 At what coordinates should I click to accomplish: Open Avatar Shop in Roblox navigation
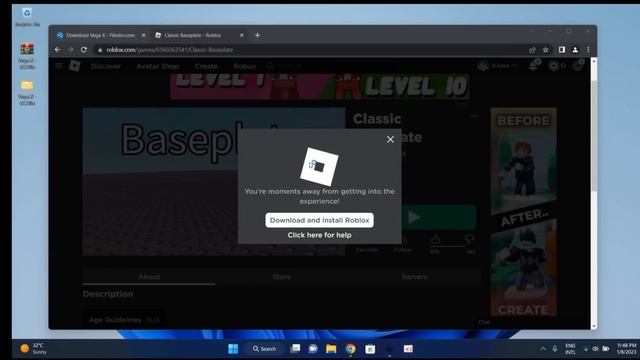pos(158,66)
